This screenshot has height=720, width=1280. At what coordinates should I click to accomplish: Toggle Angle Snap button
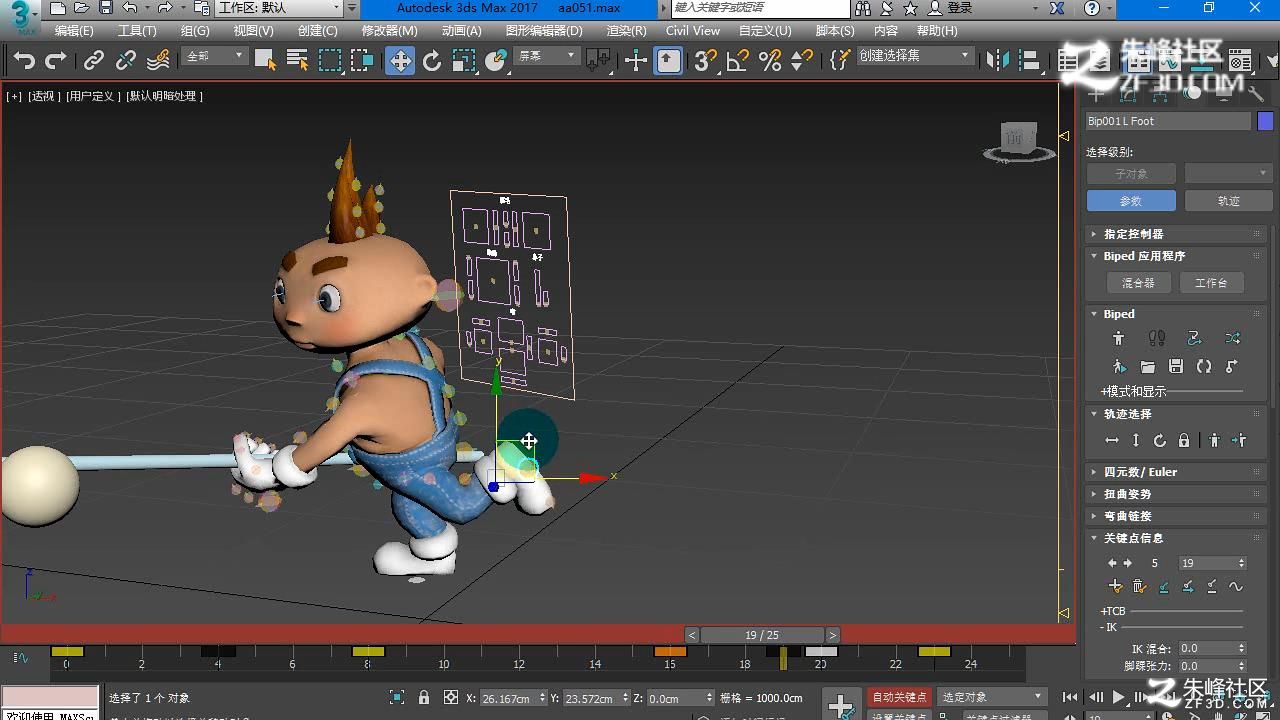738,61
